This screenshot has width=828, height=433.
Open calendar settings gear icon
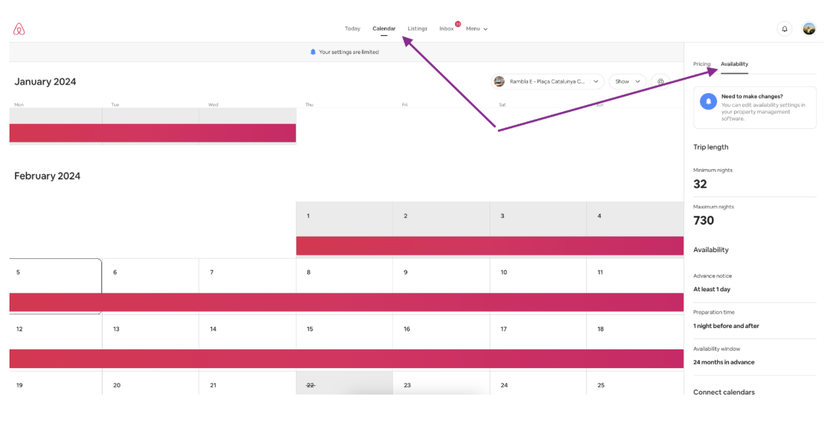coord(660,82)
